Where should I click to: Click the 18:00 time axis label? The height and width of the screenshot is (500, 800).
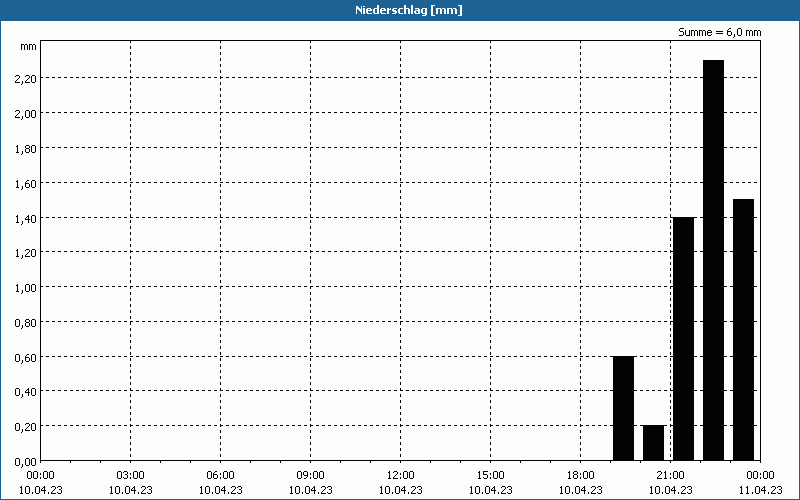(x=581, y=476)
